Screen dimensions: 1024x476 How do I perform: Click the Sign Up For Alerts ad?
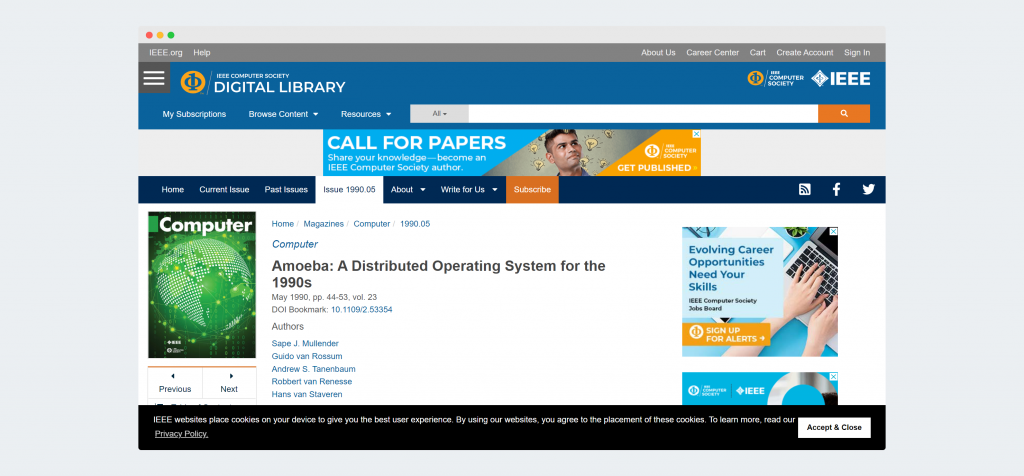click(x=726, y=334)
